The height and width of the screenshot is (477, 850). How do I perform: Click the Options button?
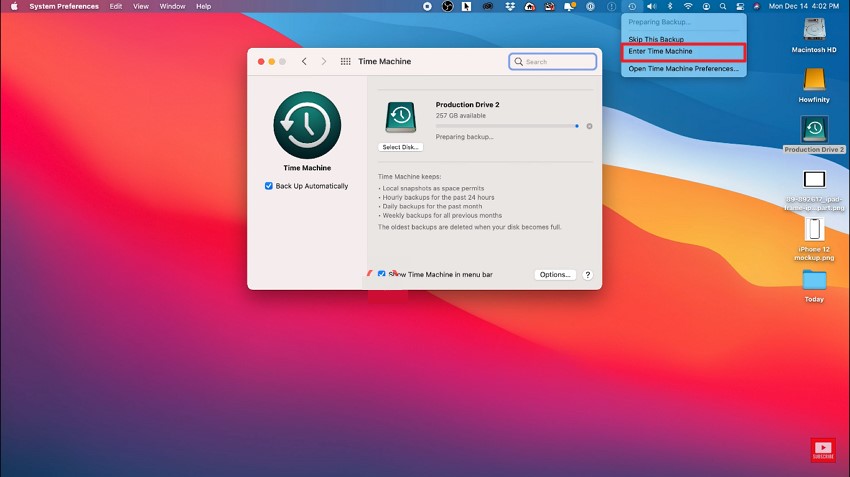click(x=555, y=275)
